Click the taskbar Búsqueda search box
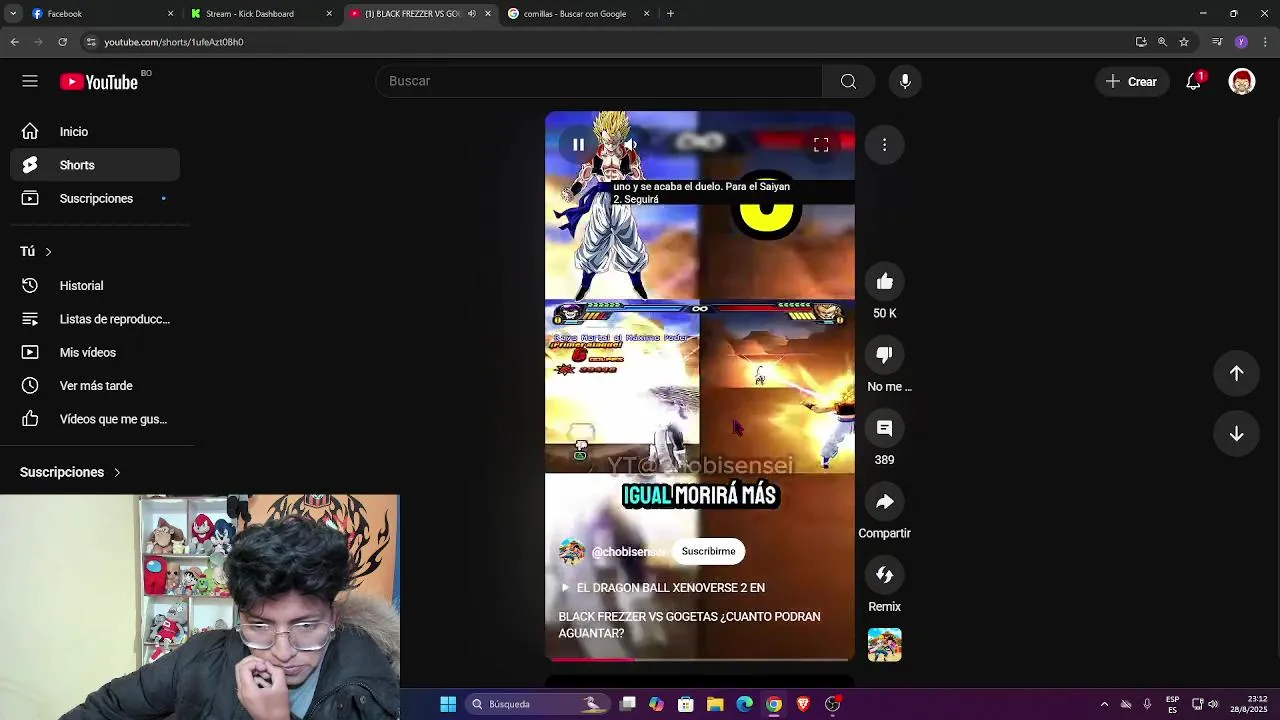 click(537, 704)
